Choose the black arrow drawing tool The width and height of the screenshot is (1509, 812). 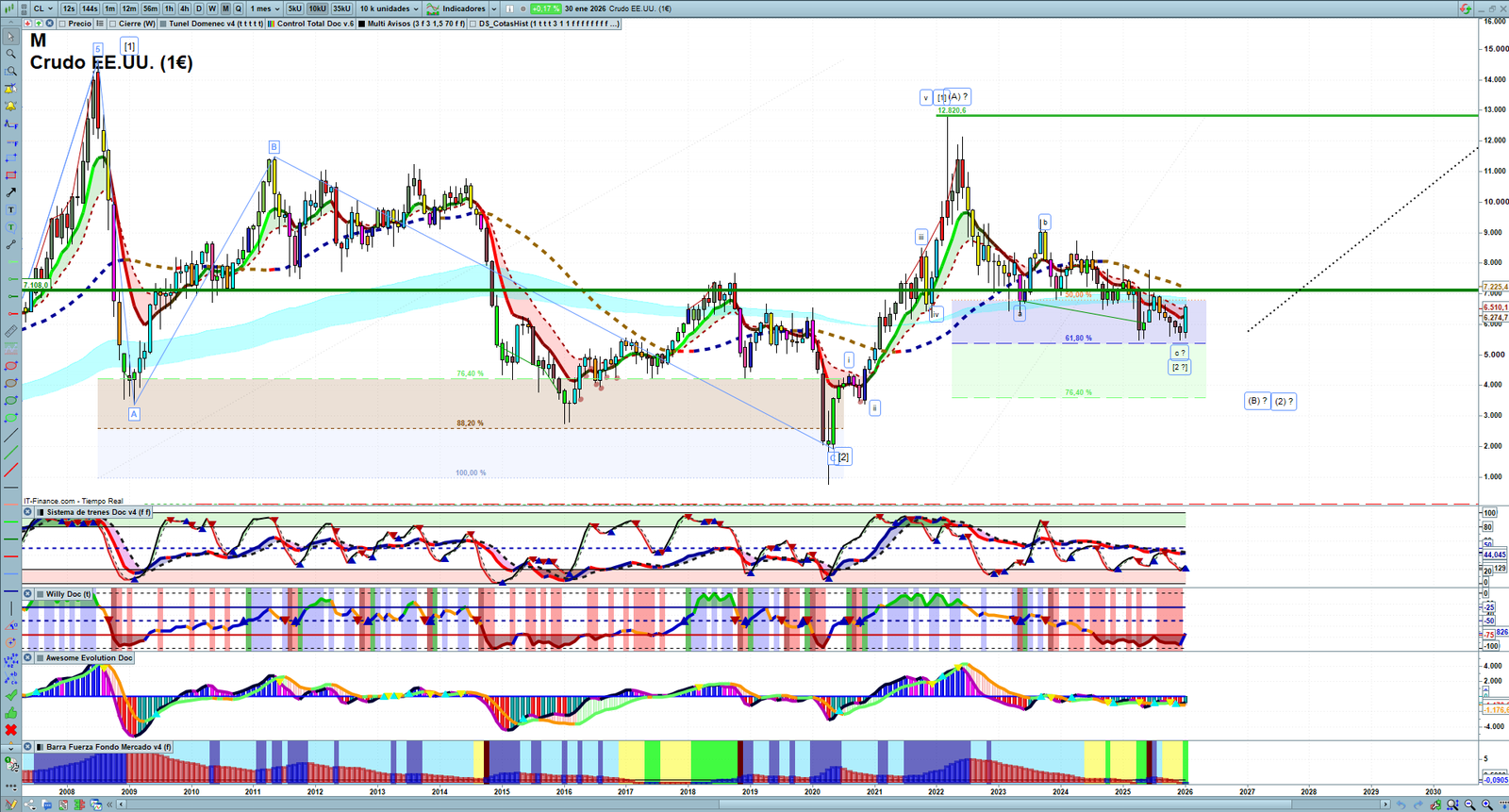[x=10, y=192]
